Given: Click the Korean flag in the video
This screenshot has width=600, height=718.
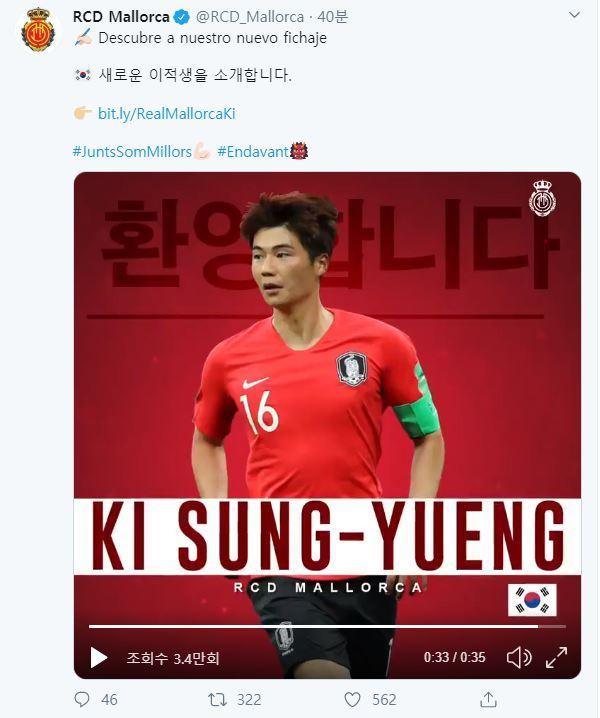Looking at the screenshot, I should click(x=532, y=600).
